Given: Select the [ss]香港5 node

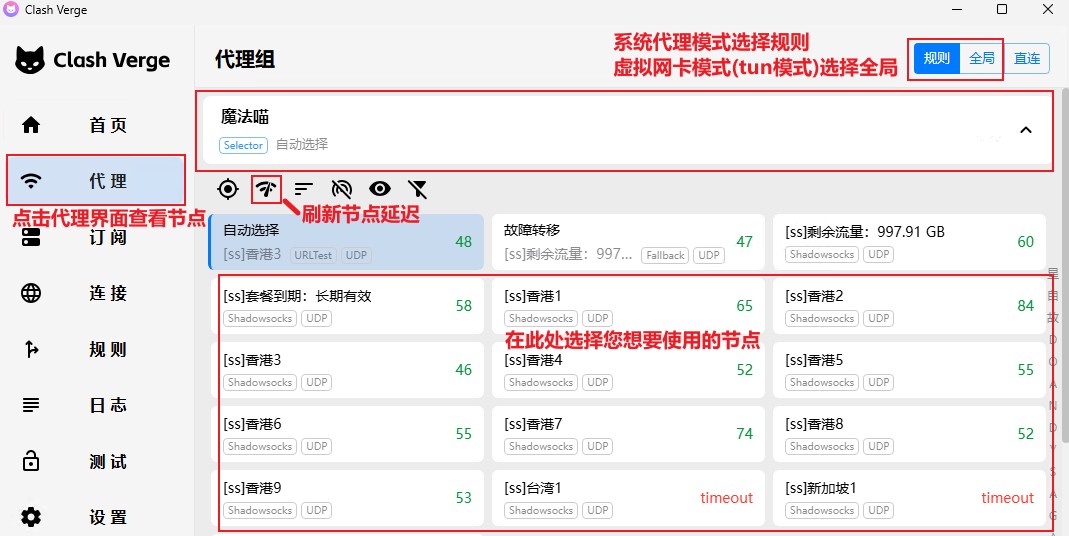Looking at the screenshot, I should 909,370.
